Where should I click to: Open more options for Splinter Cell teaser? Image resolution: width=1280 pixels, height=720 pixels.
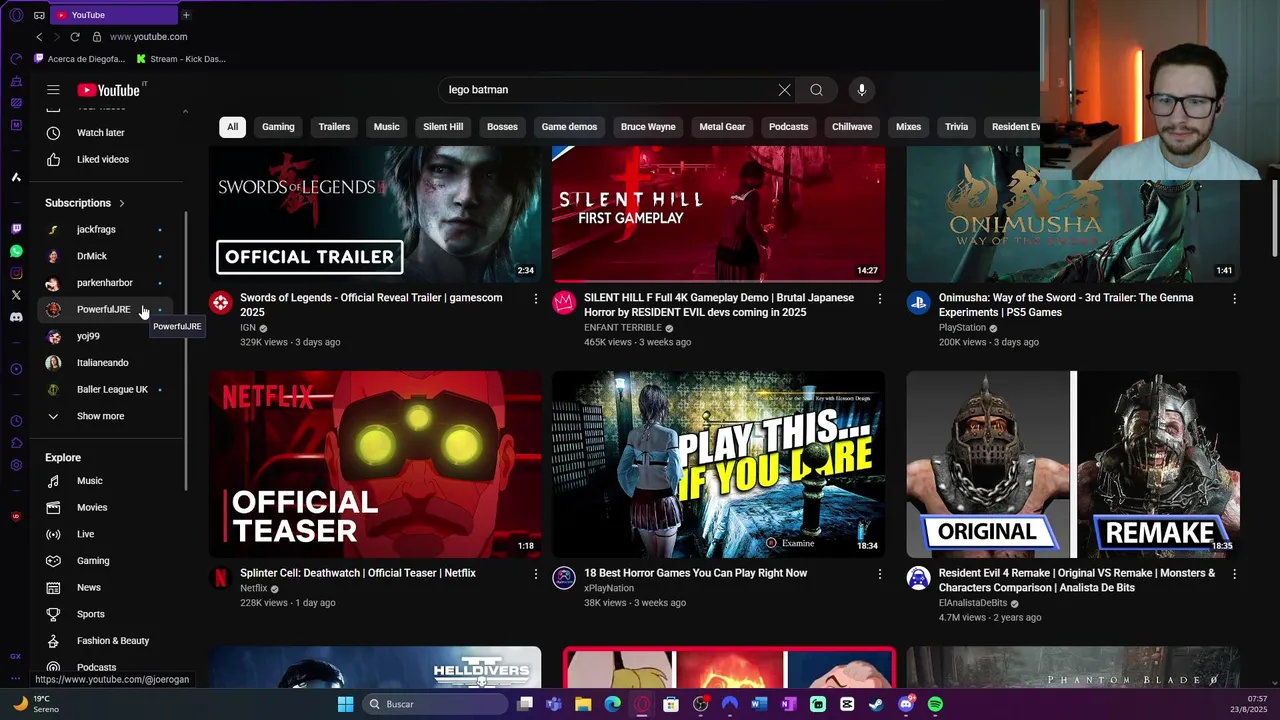(535, 574)
